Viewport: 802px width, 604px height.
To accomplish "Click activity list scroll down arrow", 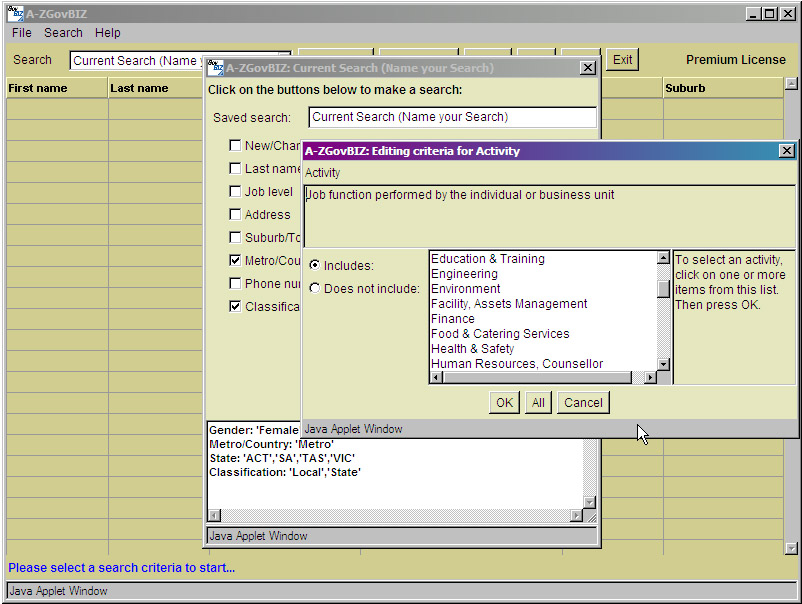I will tap(663, 364).
